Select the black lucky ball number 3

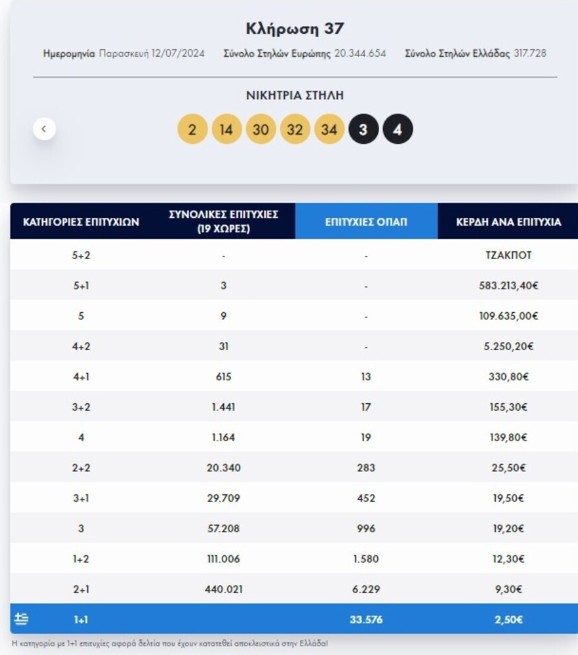tap(363, 129)
